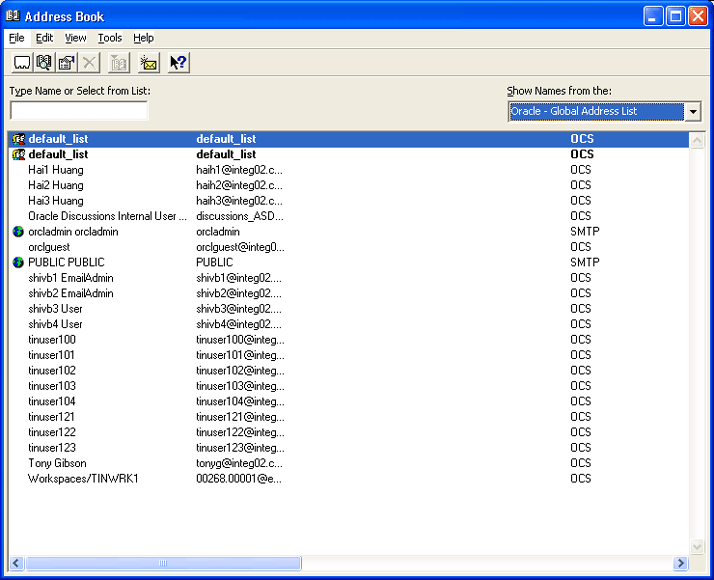Open the View menu
This screenshot has height=580, width=714.
(75, 38)
